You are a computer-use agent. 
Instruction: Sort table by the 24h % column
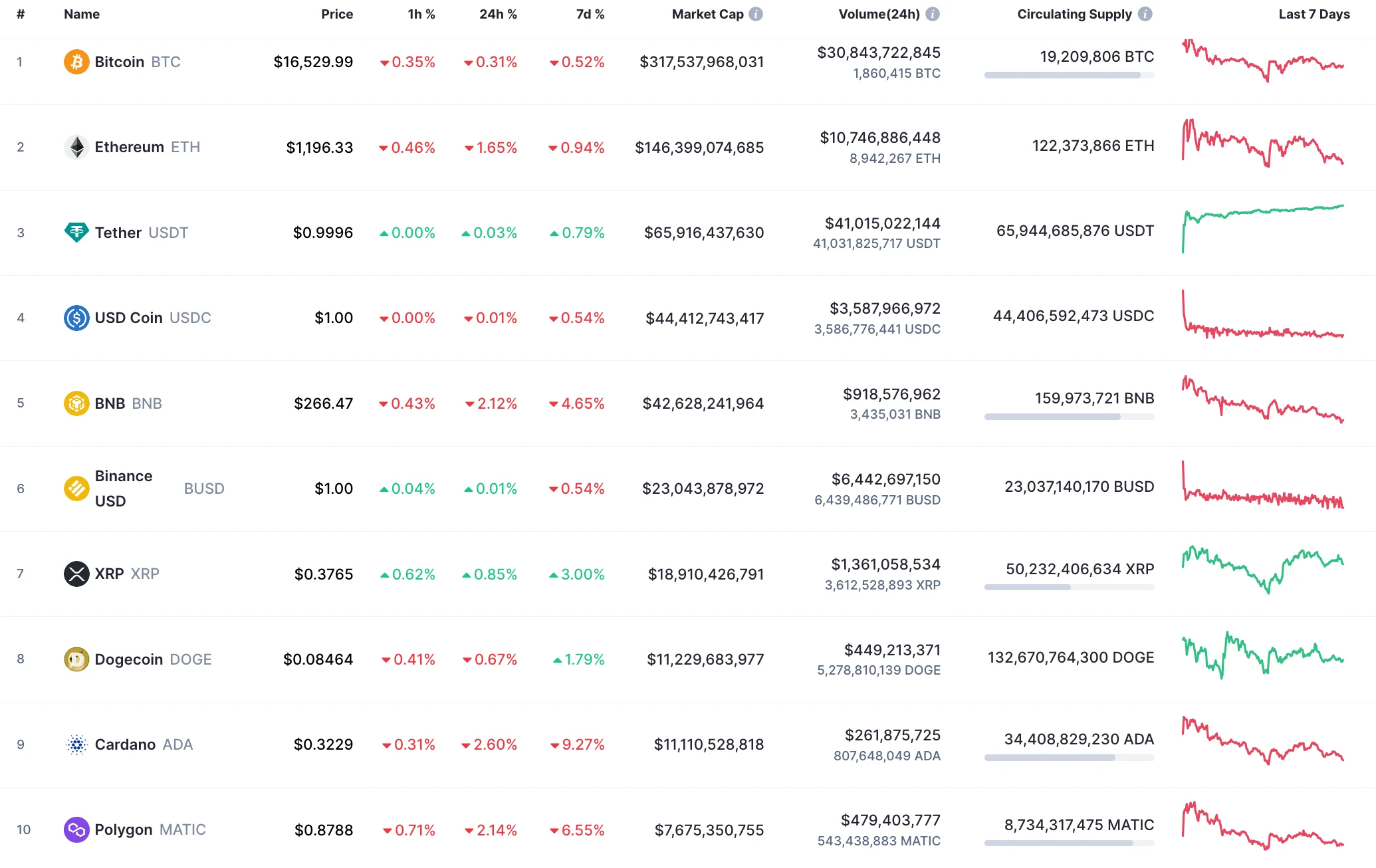pos(498,14)
